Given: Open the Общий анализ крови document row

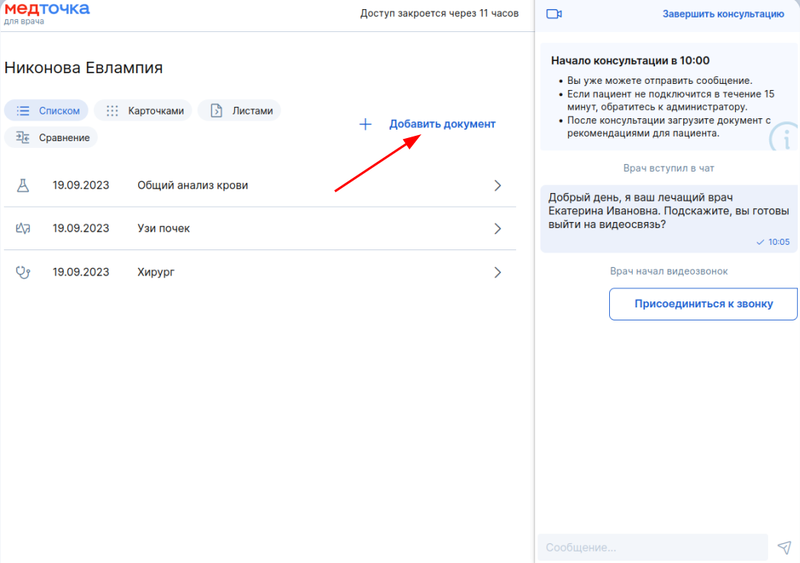Looking at the screenshot, I should coord(260,185).
